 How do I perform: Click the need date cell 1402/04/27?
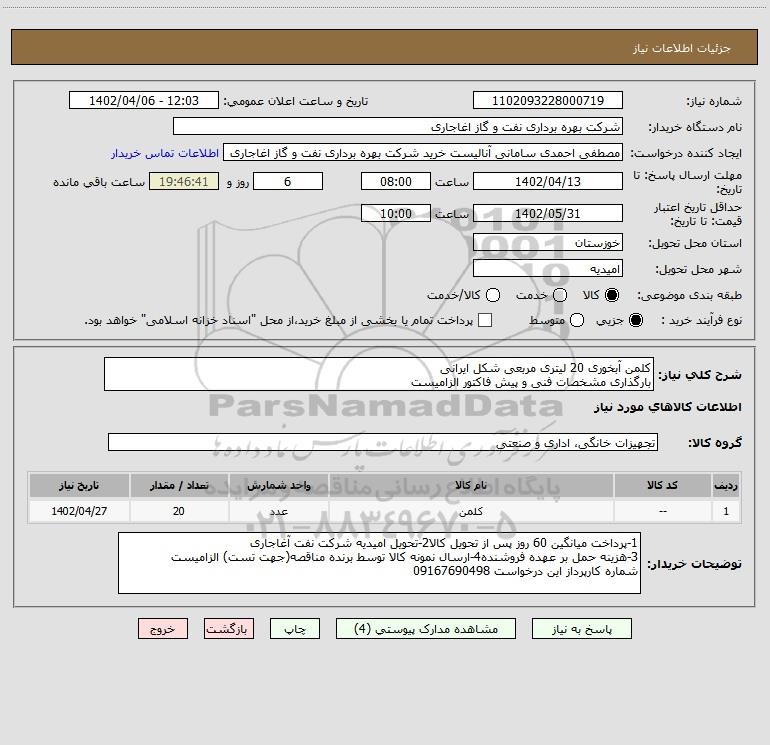coord(79,511)
